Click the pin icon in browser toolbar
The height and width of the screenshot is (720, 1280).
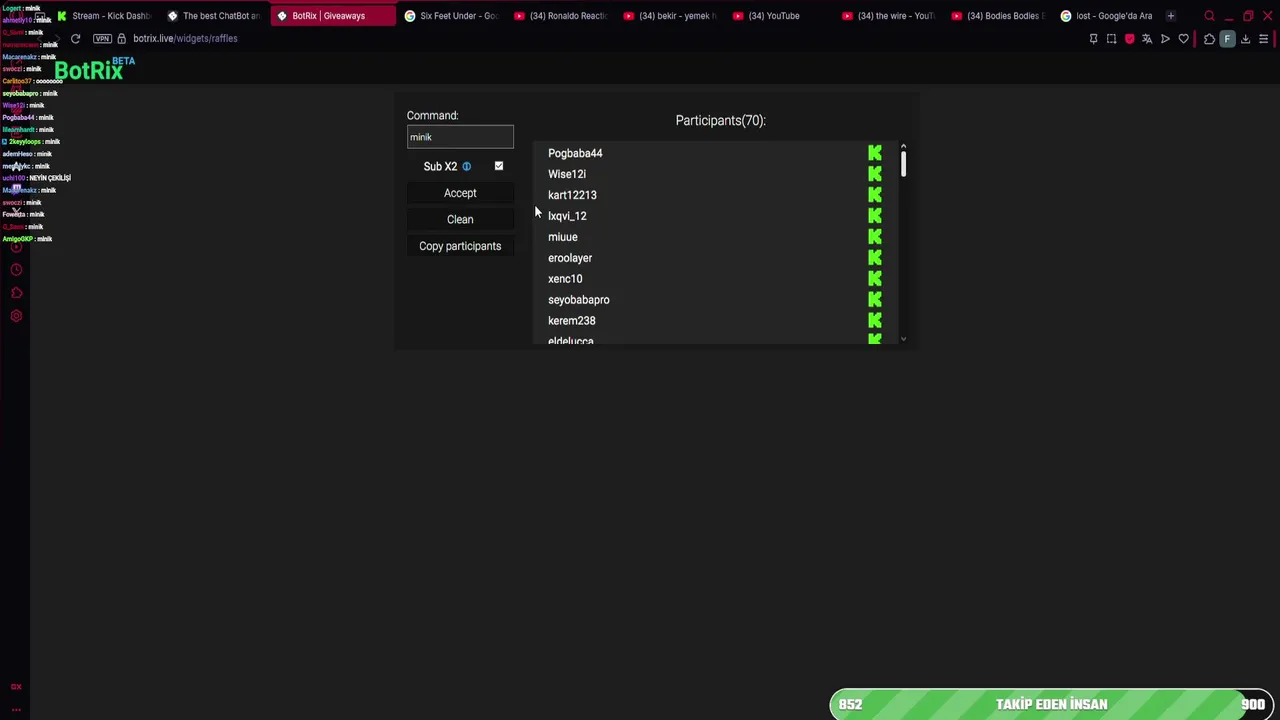1093,39
